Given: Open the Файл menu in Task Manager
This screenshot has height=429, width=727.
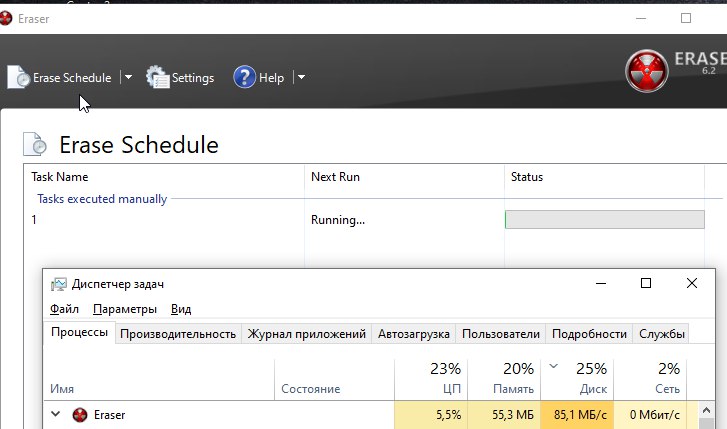Looking at the screenshot, I should [x=64, y=309].
